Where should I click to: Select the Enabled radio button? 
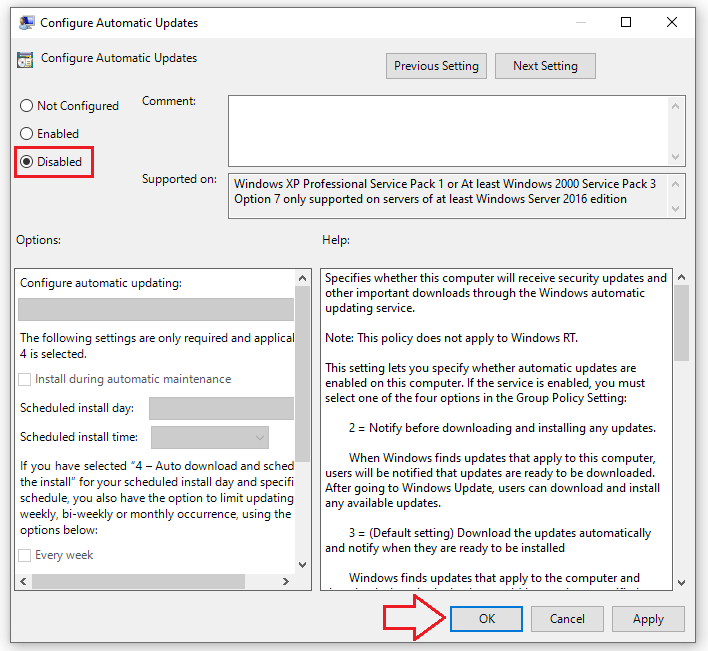pyautogui.click(x=27, y=134)
